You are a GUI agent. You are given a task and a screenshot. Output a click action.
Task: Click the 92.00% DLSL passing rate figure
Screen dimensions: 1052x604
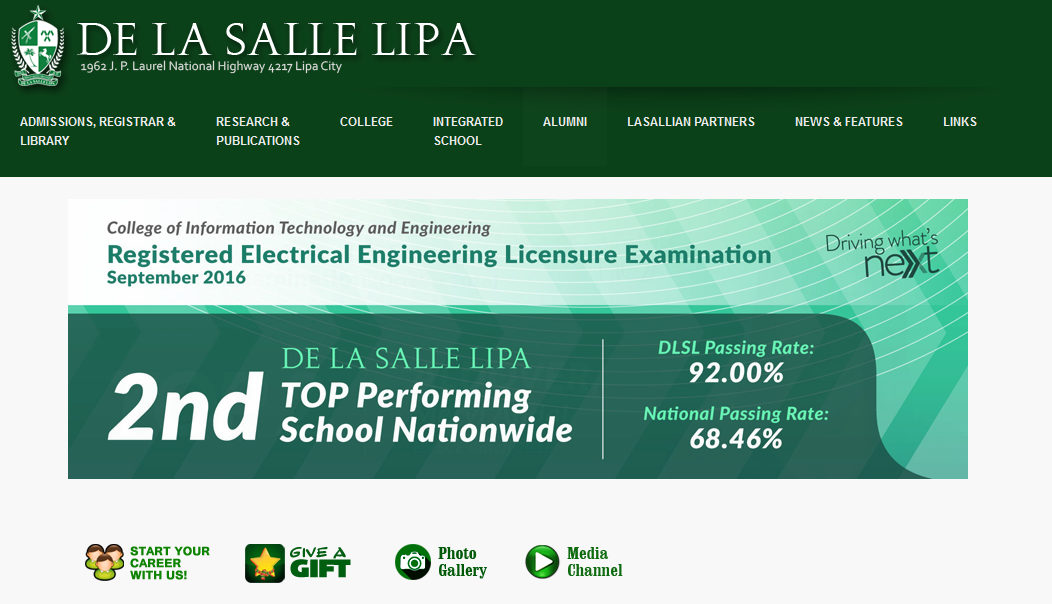click(x=736, y=373)
